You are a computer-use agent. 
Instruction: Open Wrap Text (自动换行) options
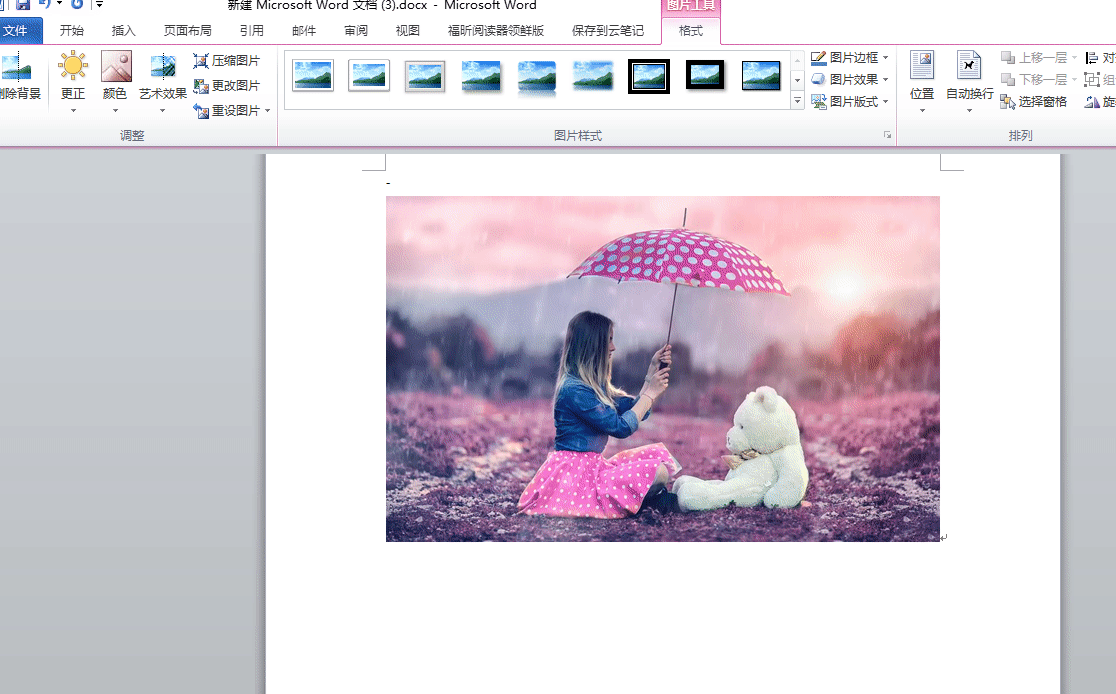[x=969, y=78]
